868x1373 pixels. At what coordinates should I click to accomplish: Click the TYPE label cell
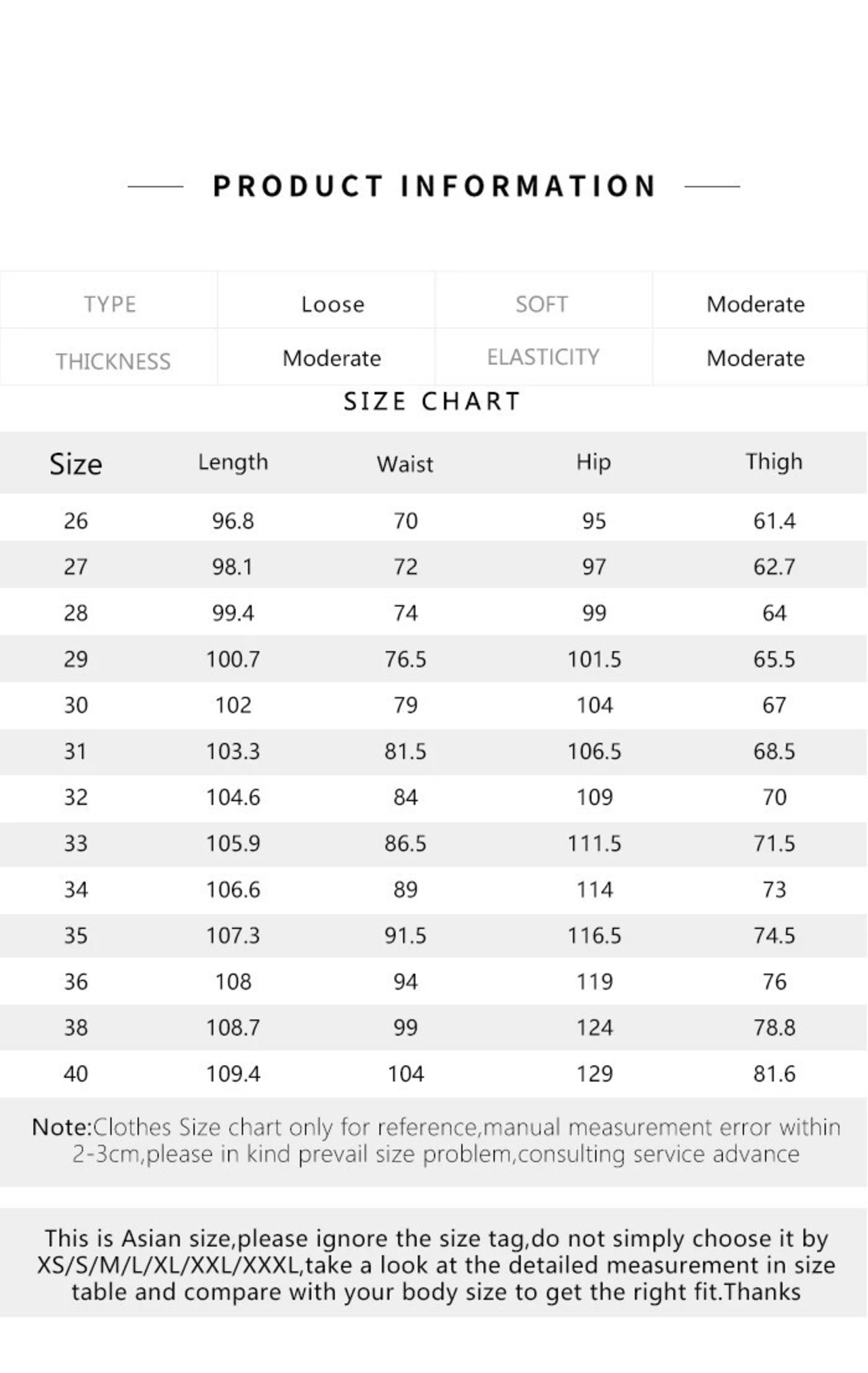pos(110,304)
